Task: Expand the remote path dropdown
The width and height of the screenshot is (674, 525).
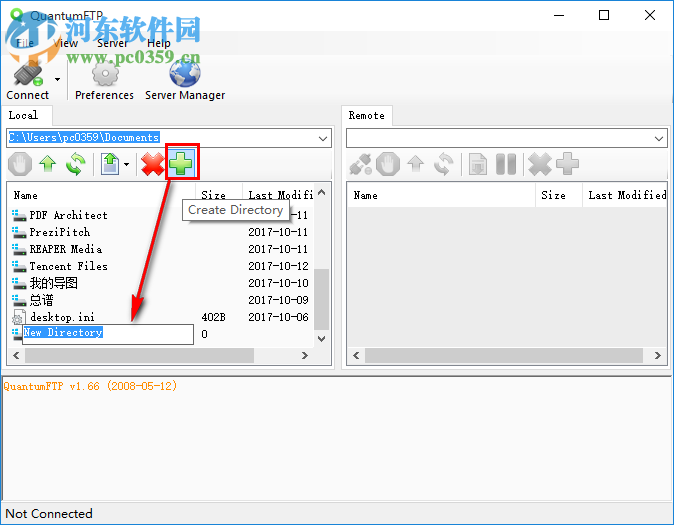Action: click(x=659, y=138)
